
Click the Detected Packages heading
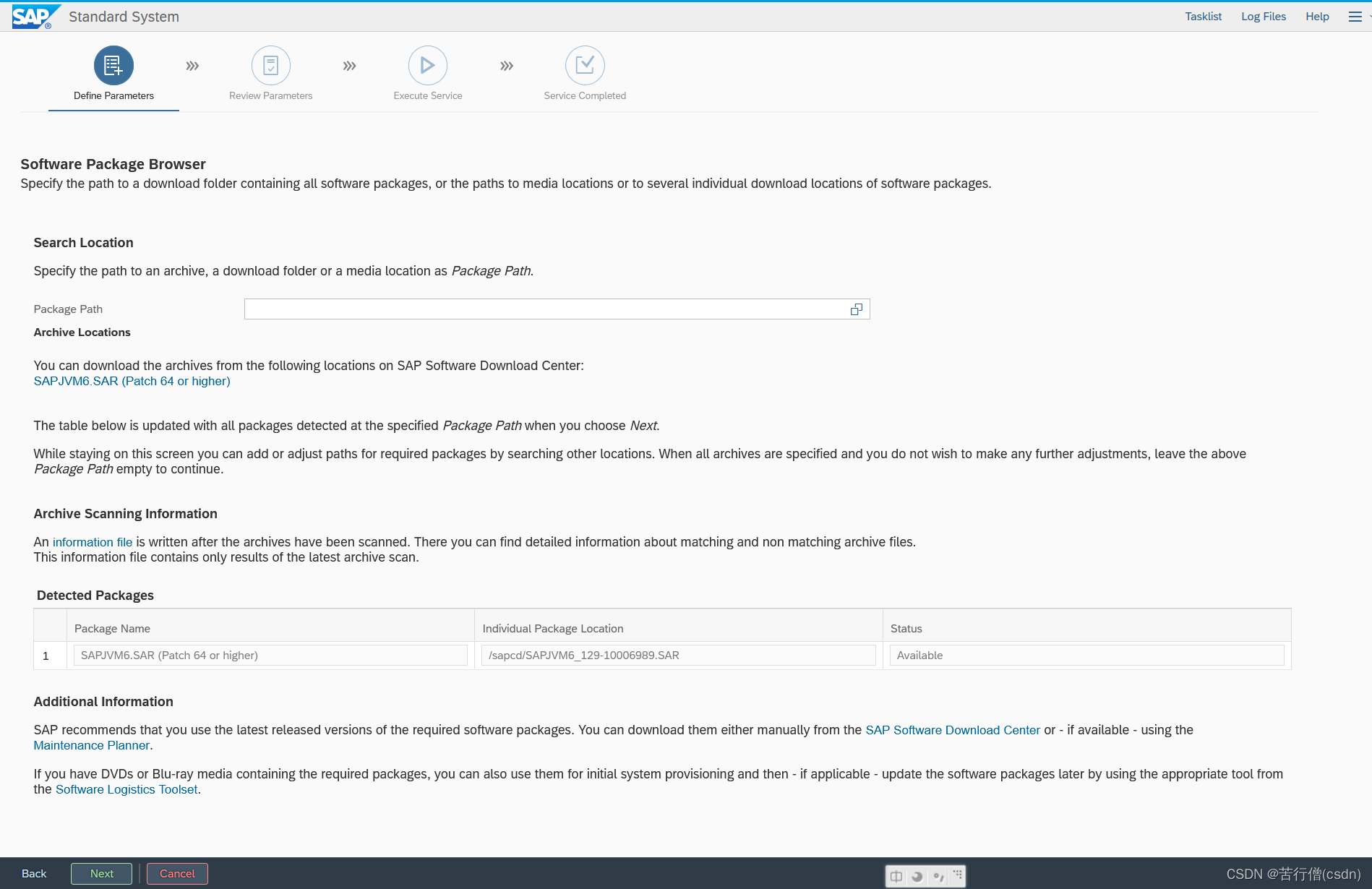pos(95,596)
